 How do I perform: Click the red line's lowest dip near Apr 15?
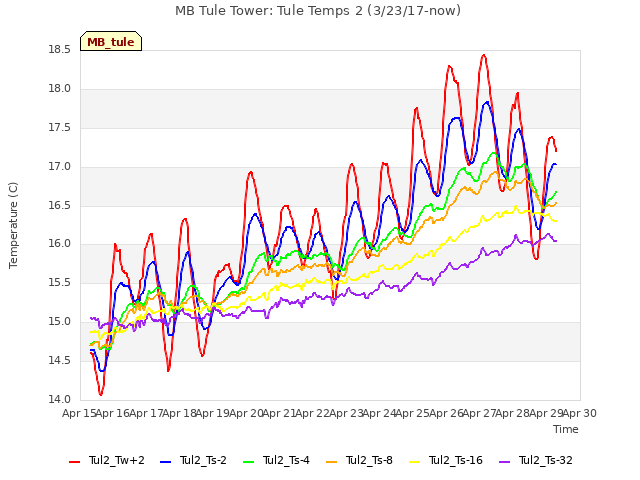pyautogui.click(x=101, y=394)
